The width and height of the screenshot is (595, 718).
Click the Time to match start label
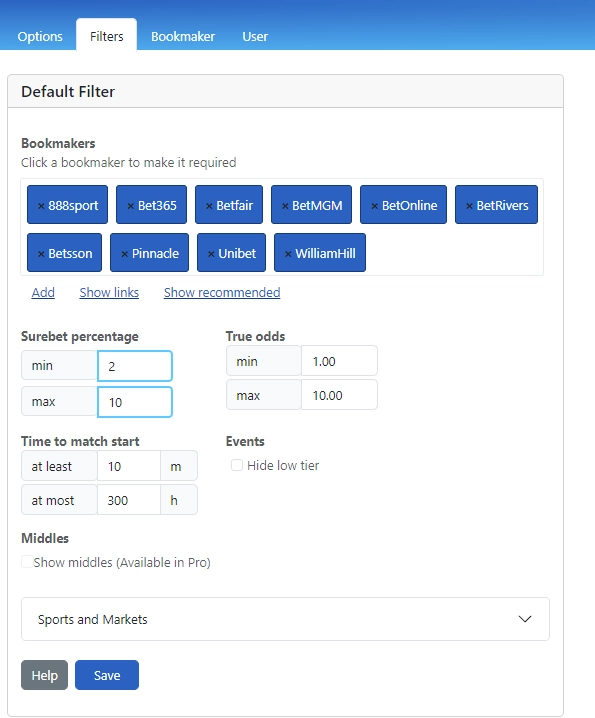coord(80,441)
